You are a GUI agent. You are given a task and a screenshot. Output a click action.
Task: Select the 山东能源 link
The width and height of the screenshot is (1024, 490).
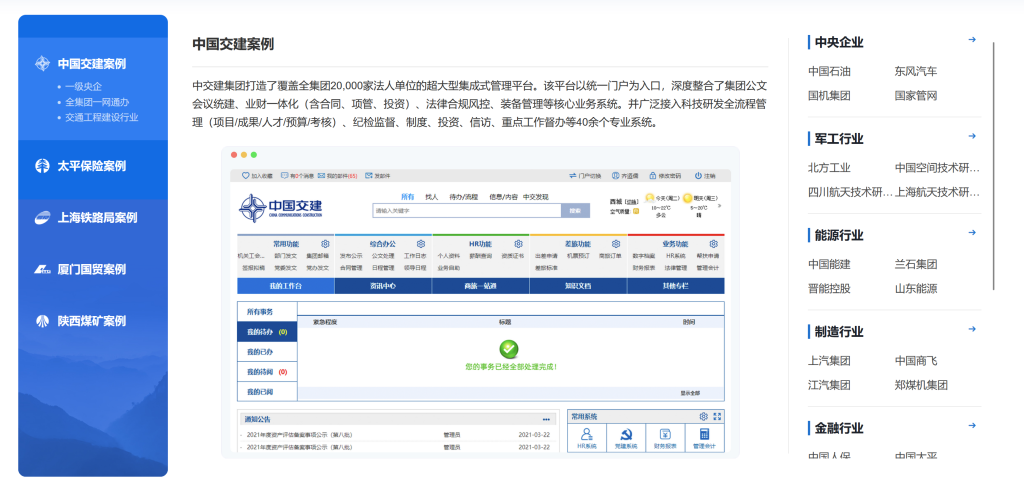click(x=915, y=289)
